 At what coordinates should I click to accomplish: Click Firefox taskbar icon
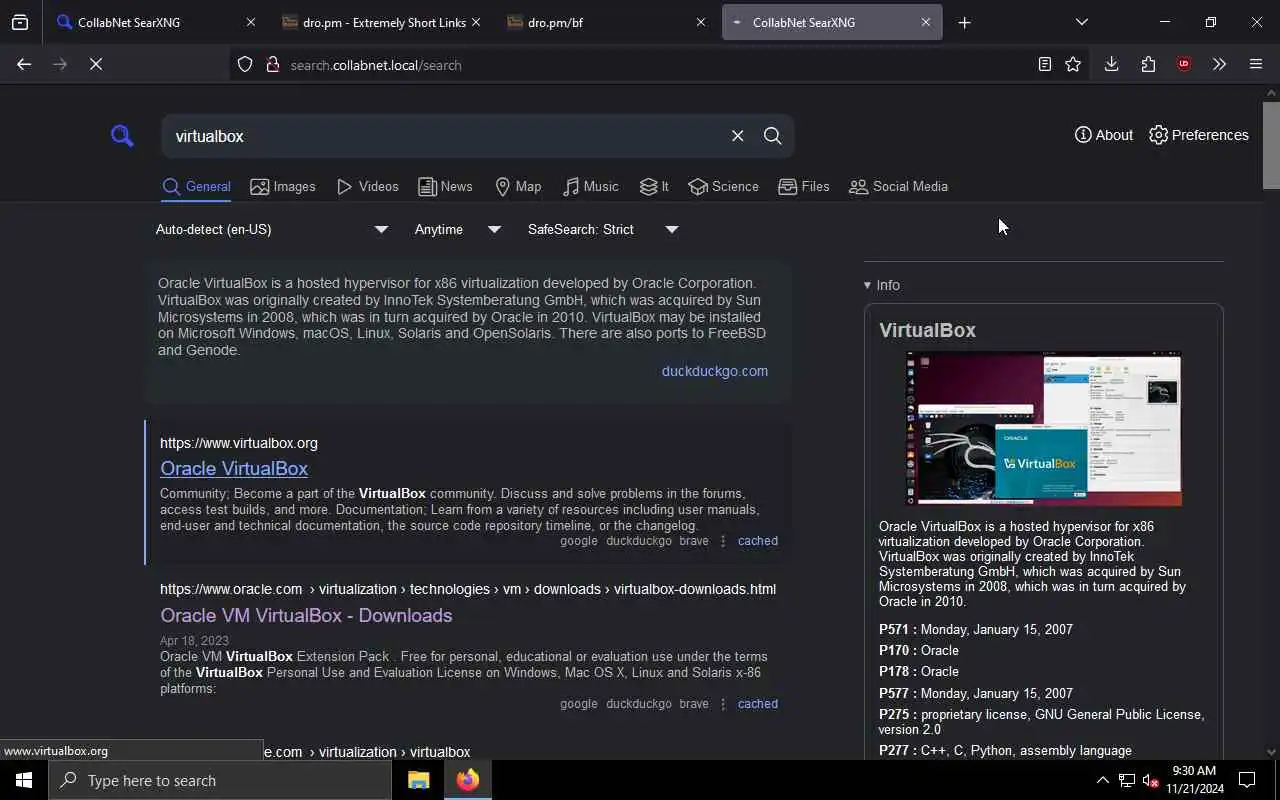(467, 780)
